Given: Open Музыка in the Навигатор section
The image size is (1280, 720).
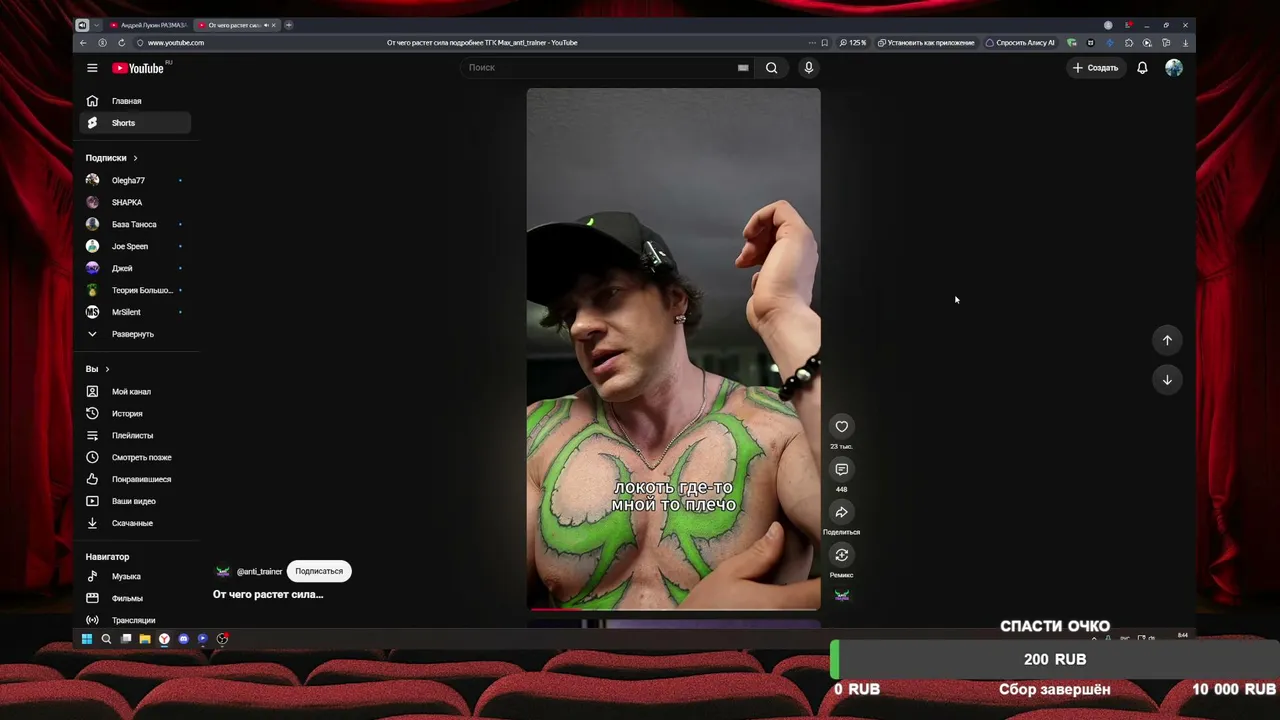Looking at the screenshot, I should (x=135, y=577).
